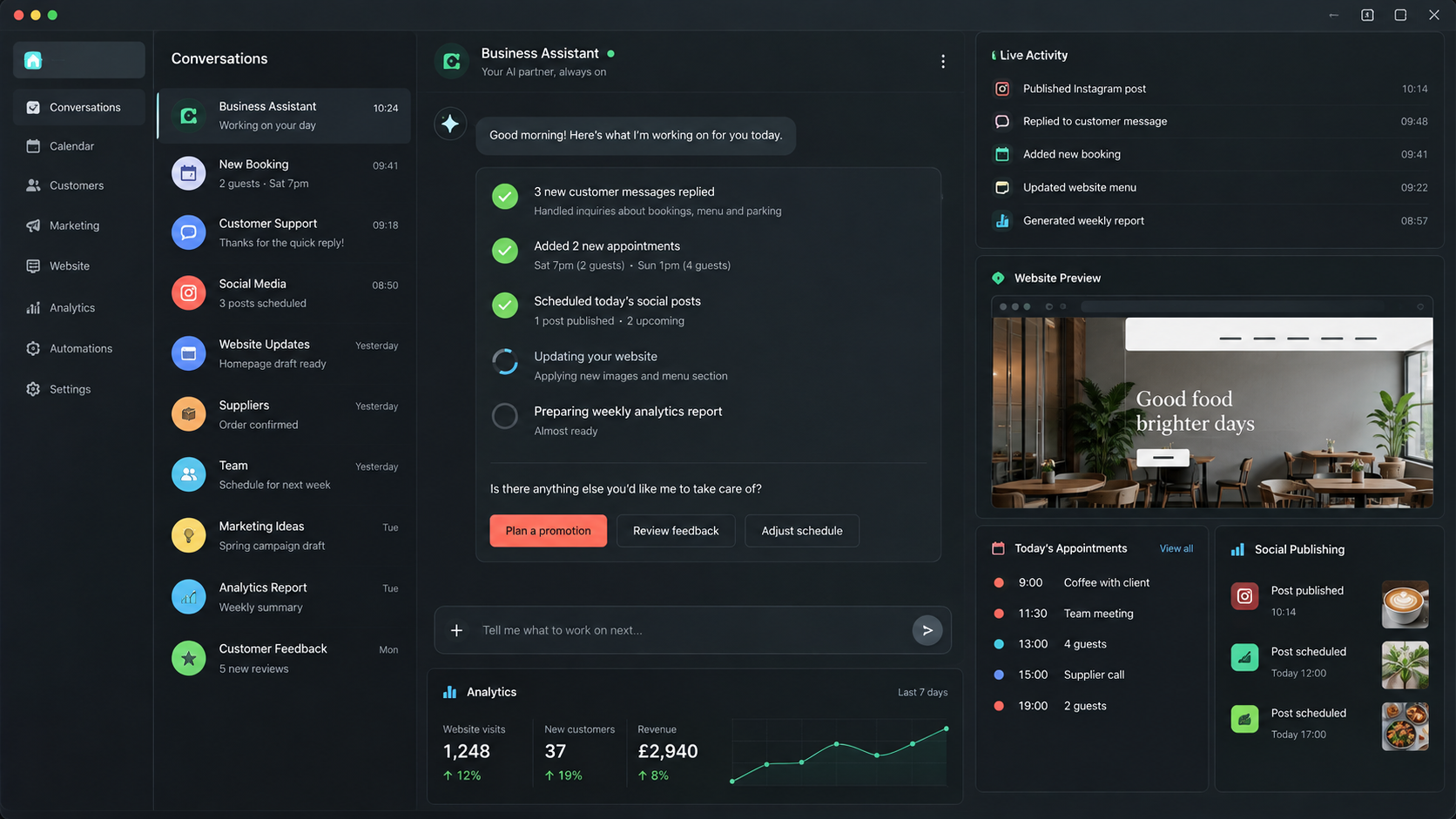Image resolution: width=1456 pixels, height=819 pixels.
Task: Click the Customer Support chat bubble icon
Action: [x=188, y=232]
